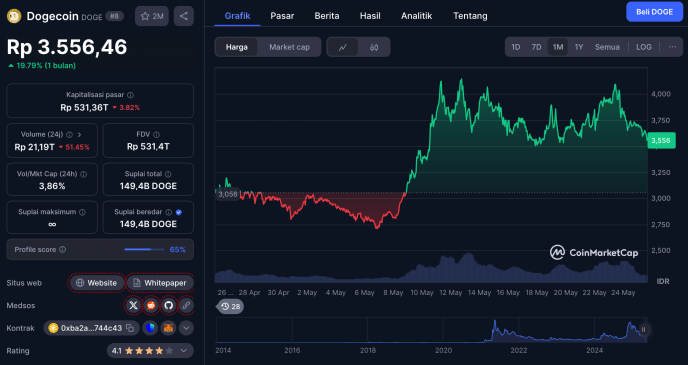Image resolution: width=688 pixels, height=365 pixels.
Task: Click the IDR currency label on chart
Action: pos(663,281)
